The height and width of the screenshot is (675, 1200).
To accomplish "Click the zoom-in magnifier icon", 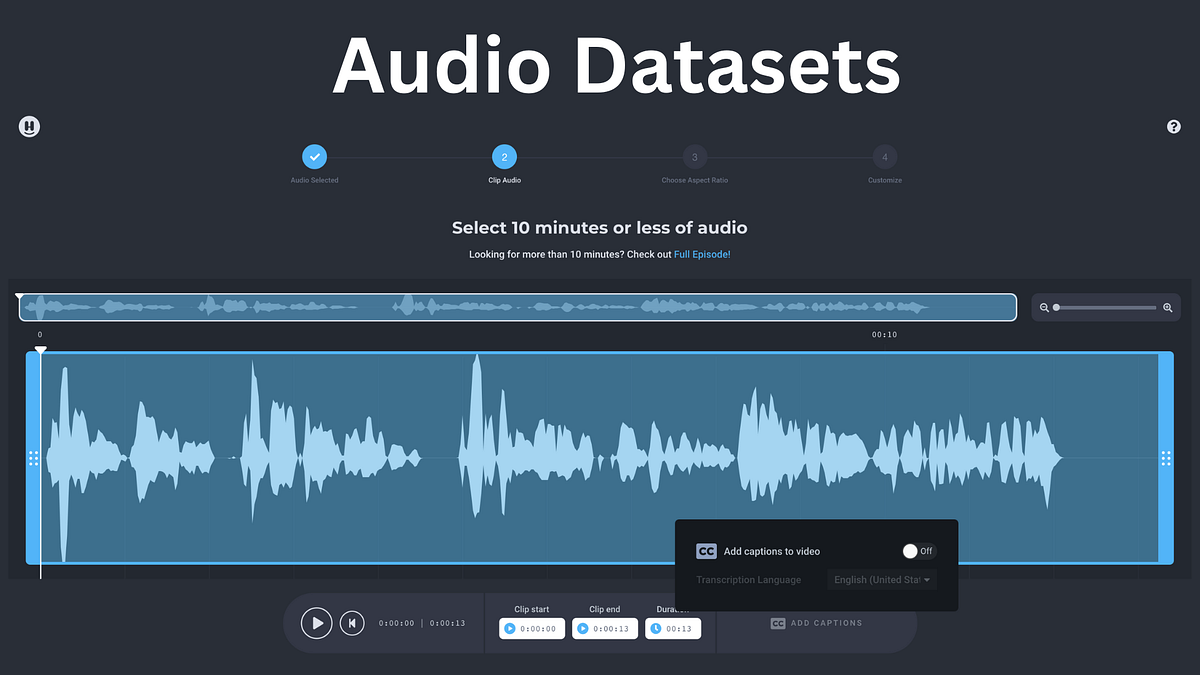I will (1168, 307).
